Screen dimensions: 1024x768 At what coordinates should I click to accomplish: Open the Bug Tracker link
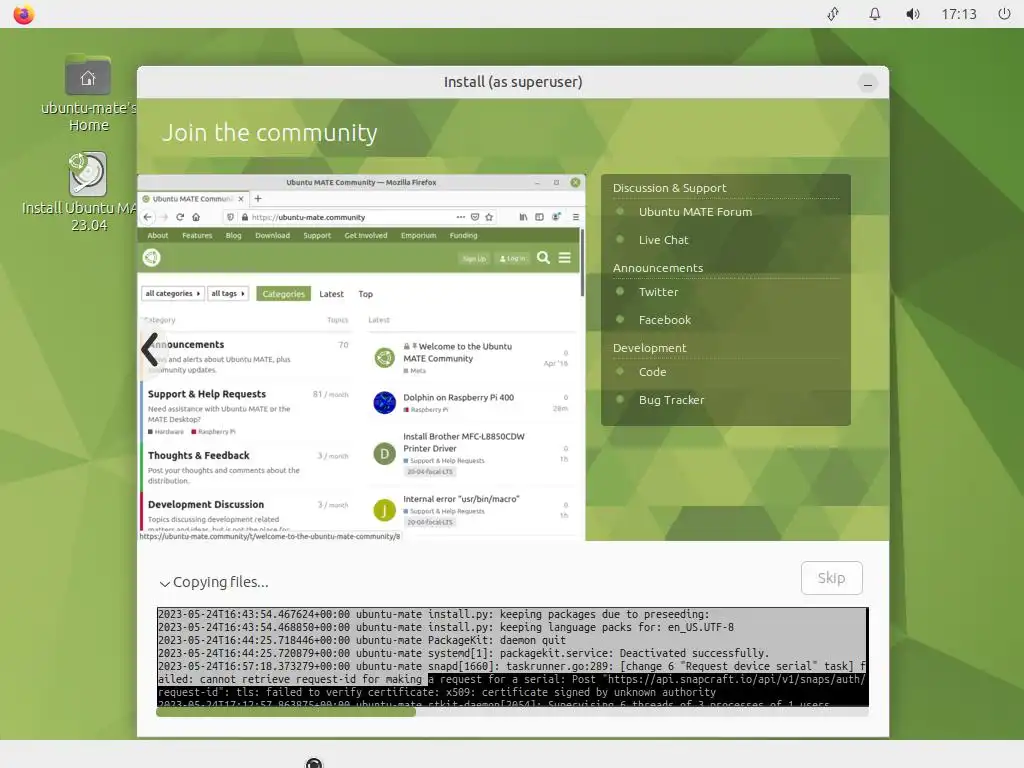click(671, 400)
